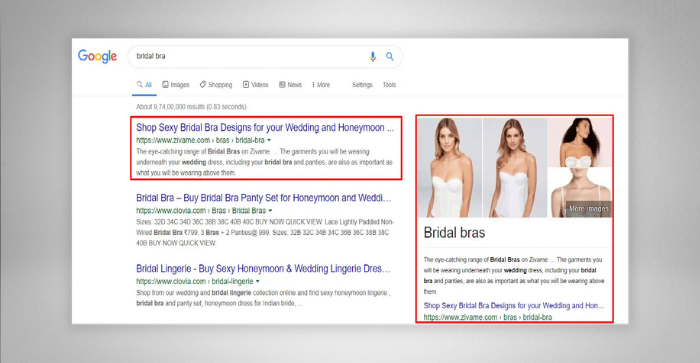
Task: Focus the search box containing 'bridal bra'
Action: click(x=265, y=57)
